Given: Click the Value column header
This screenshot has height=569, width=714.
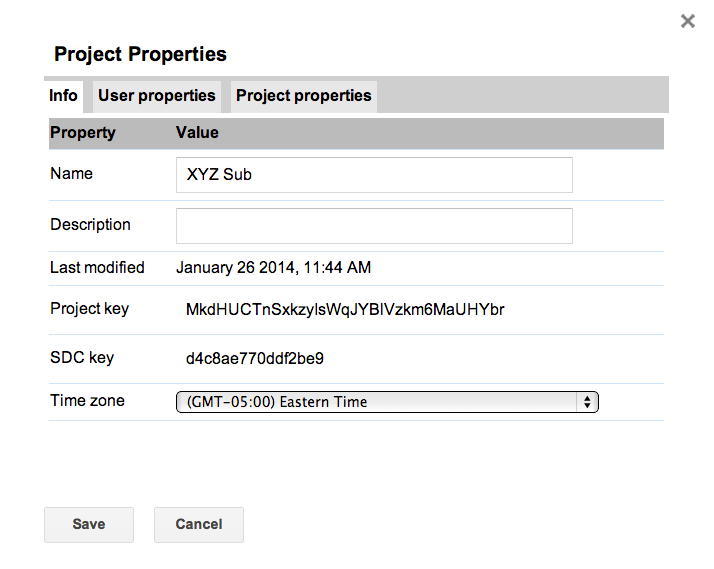Looking at the screenshot, I should pyautogui.click(x=197, y=132).
